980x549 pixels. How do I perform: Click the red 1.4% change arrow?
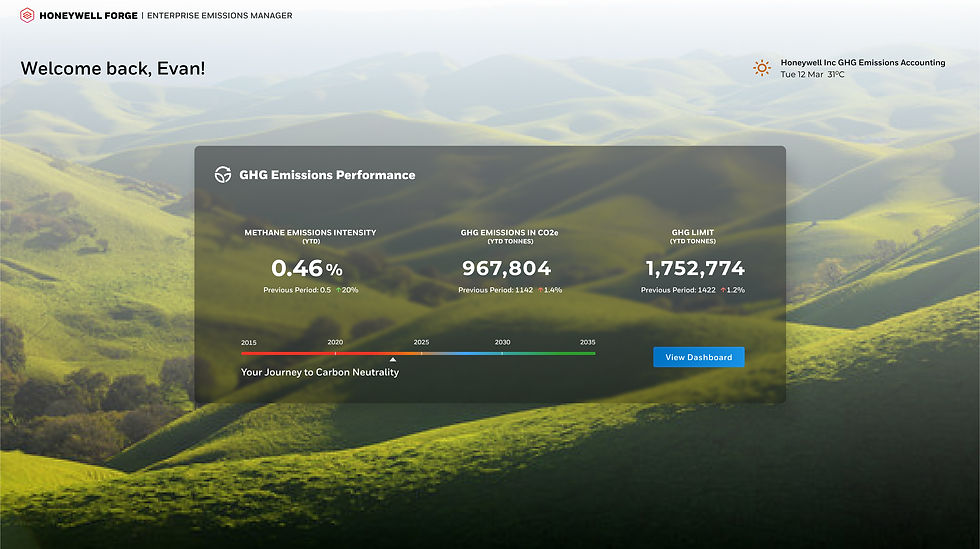[541, 290]
